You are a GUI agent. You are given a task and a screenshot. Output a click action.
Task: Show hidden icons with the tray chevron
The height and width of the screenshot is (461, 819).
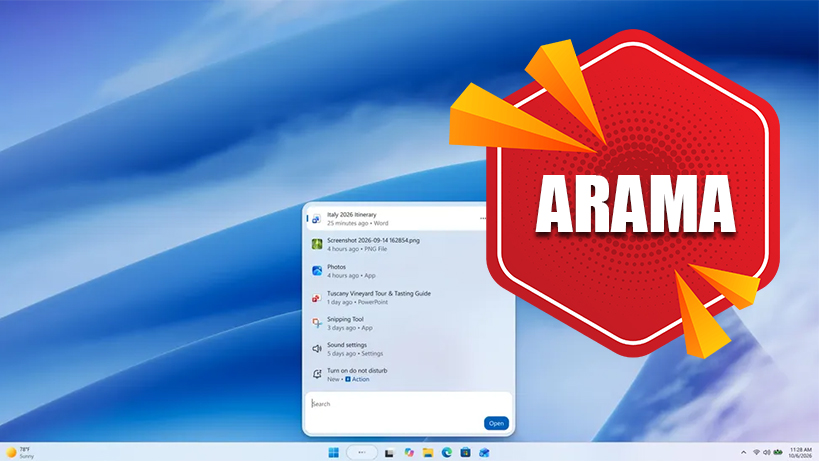(x=743, y=452)
